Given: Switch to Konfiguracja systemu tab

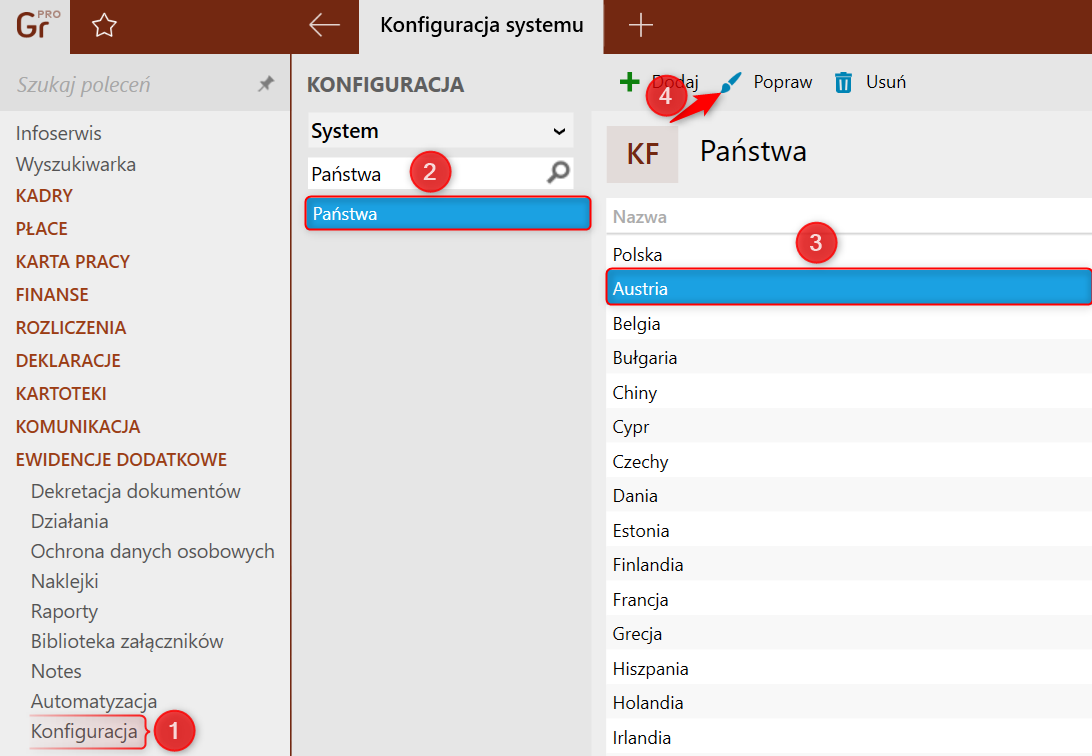Looking at the screenshot, I should (x=481, y=26).
